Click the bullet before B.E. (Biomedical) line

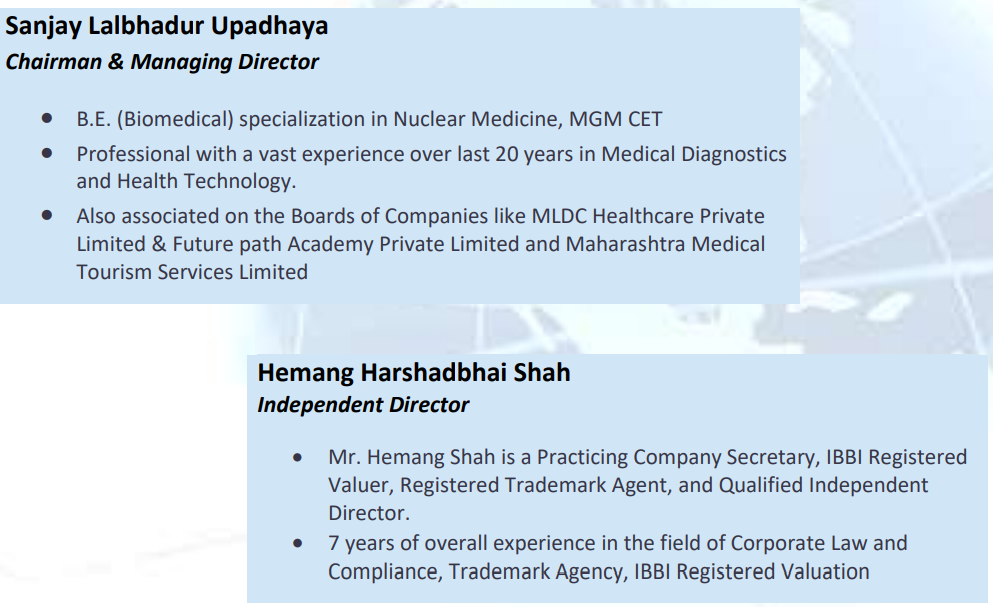pos(47,118)
